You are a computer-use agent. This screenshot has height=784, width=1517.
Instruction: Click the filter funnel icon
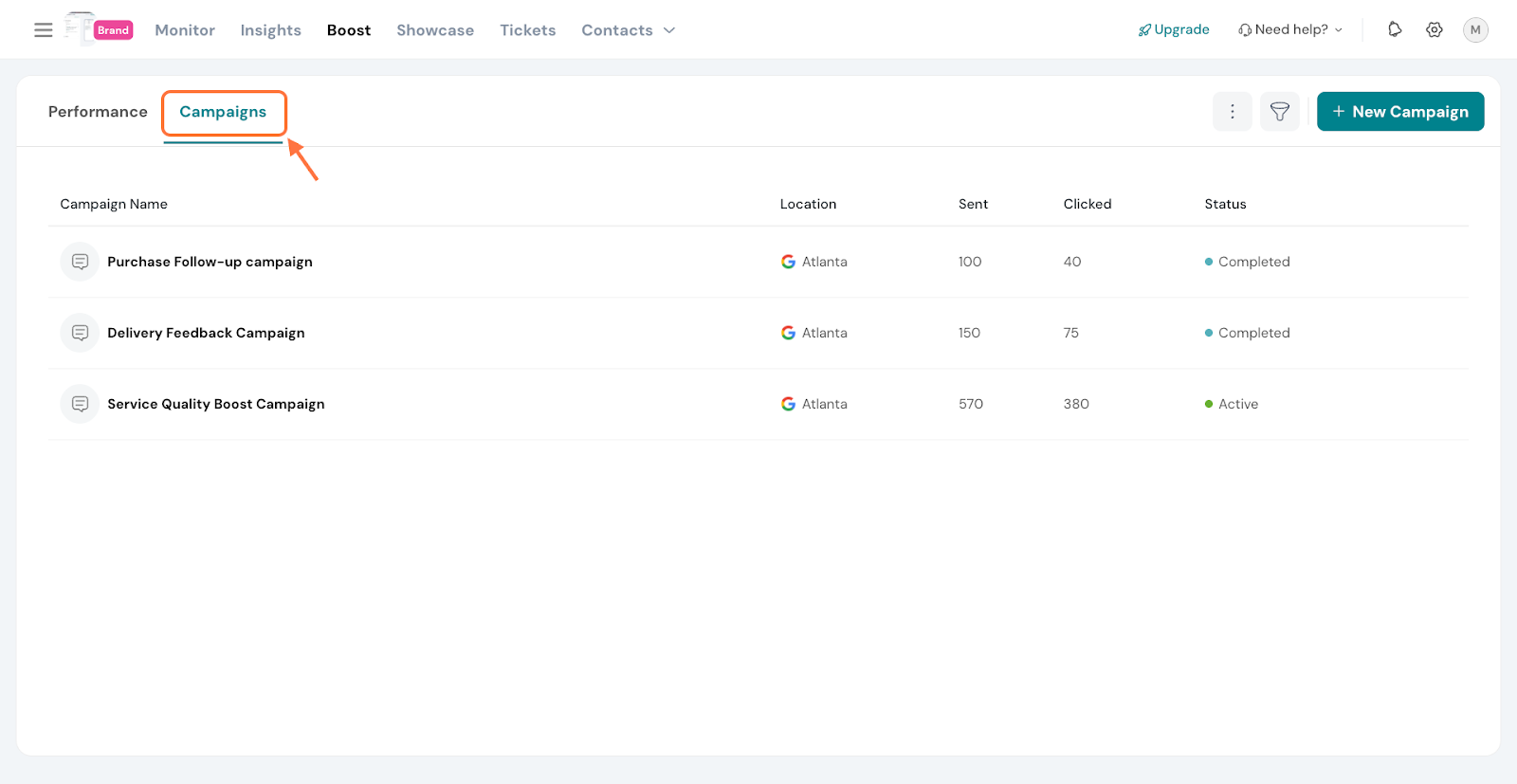(1280, 112)
